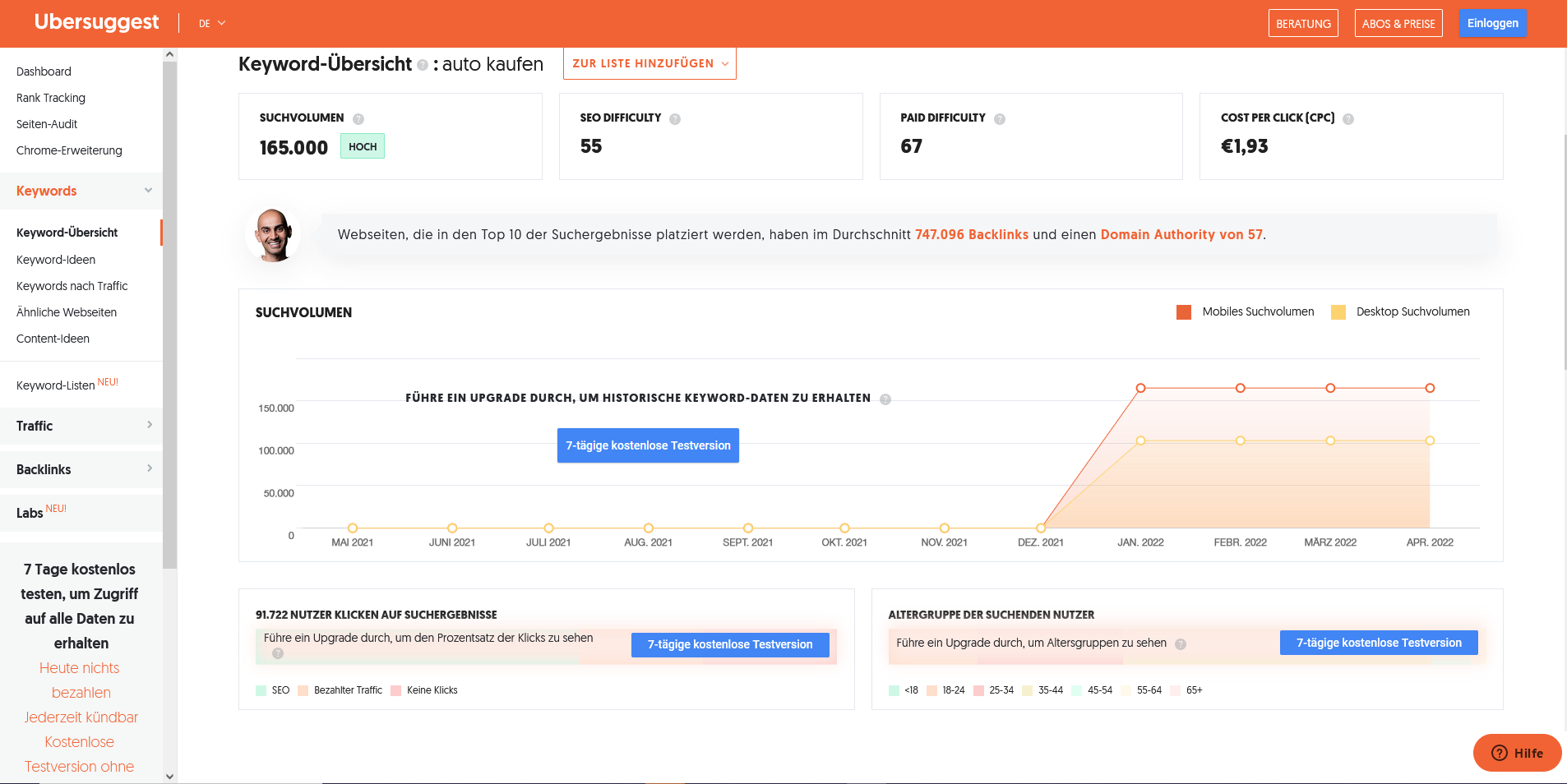Click Testversion button in Altersgruppe panel
Screen dimensions: 1567x784
point(1379,643)
